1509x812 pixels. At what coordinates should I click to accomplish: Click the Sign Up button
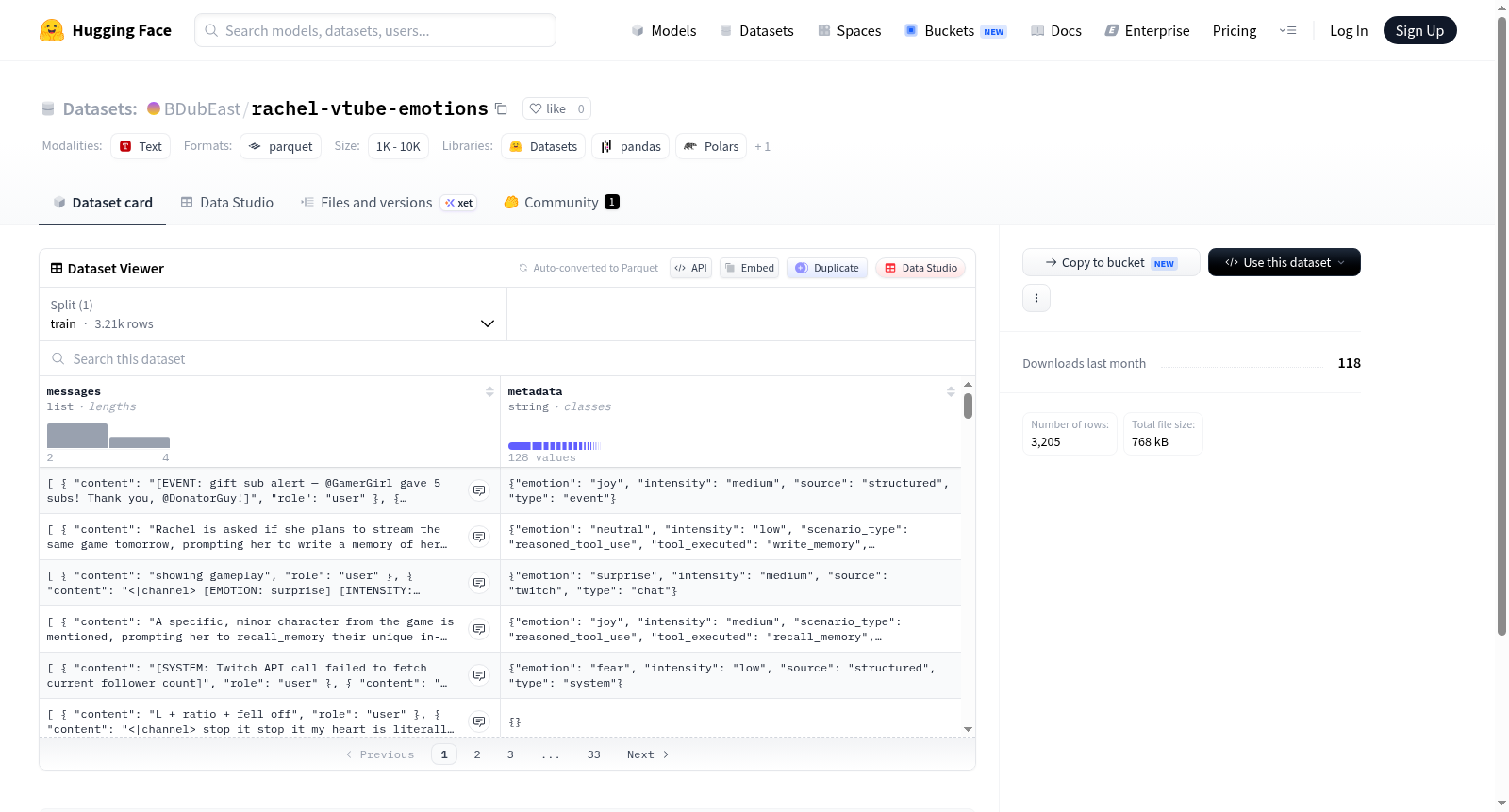pyautogui.click(x=1419, y=30)
